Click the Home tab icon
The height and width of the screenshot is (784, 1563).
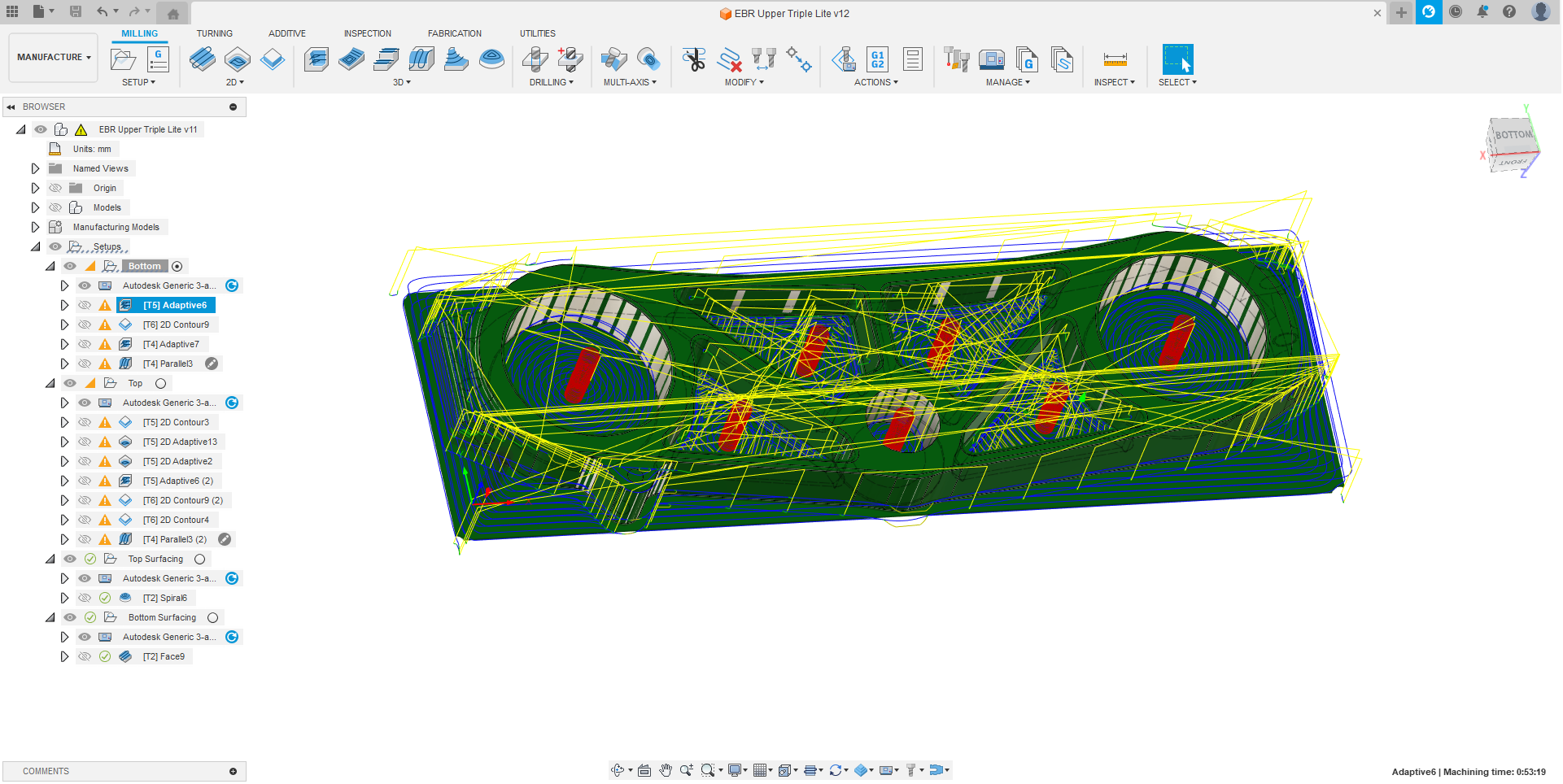[x=173, y=13]
